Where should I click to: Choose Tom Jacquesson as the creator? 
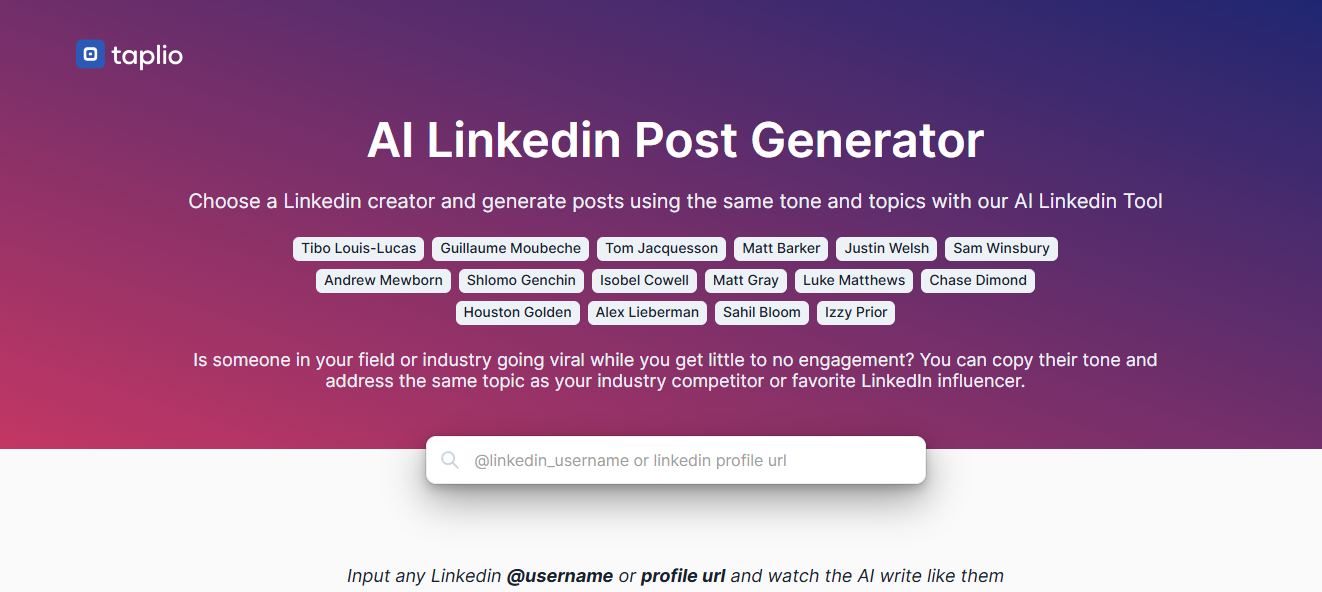(x=661, y=248)
